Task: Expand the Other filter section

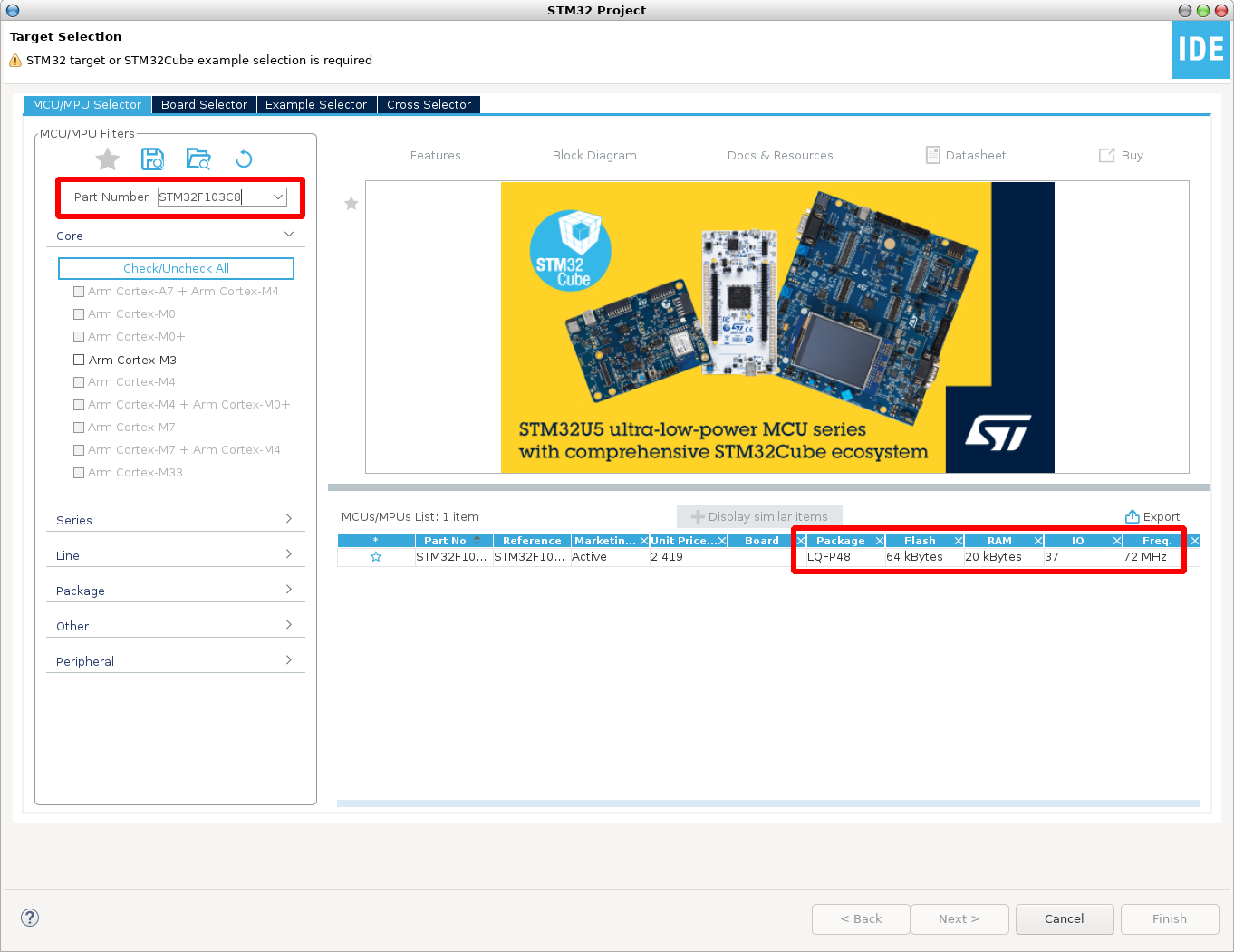Action: (289, 625)
